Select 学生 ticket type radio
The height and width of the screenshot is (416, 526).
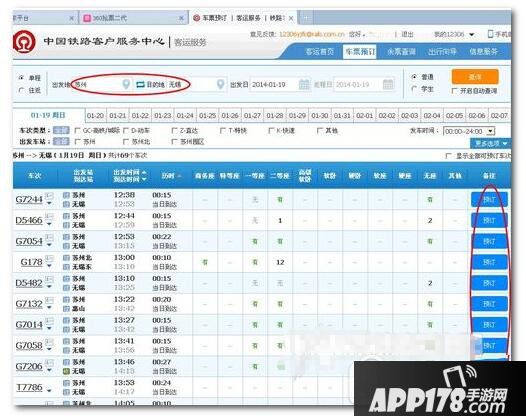click(x=414, y=89)
